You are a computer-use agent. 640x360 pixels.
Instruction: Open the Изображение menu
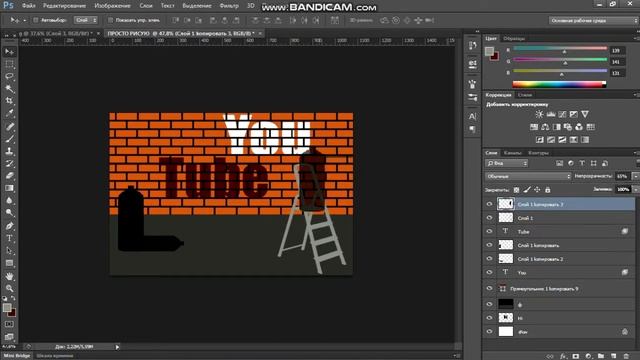coord(112,6)
